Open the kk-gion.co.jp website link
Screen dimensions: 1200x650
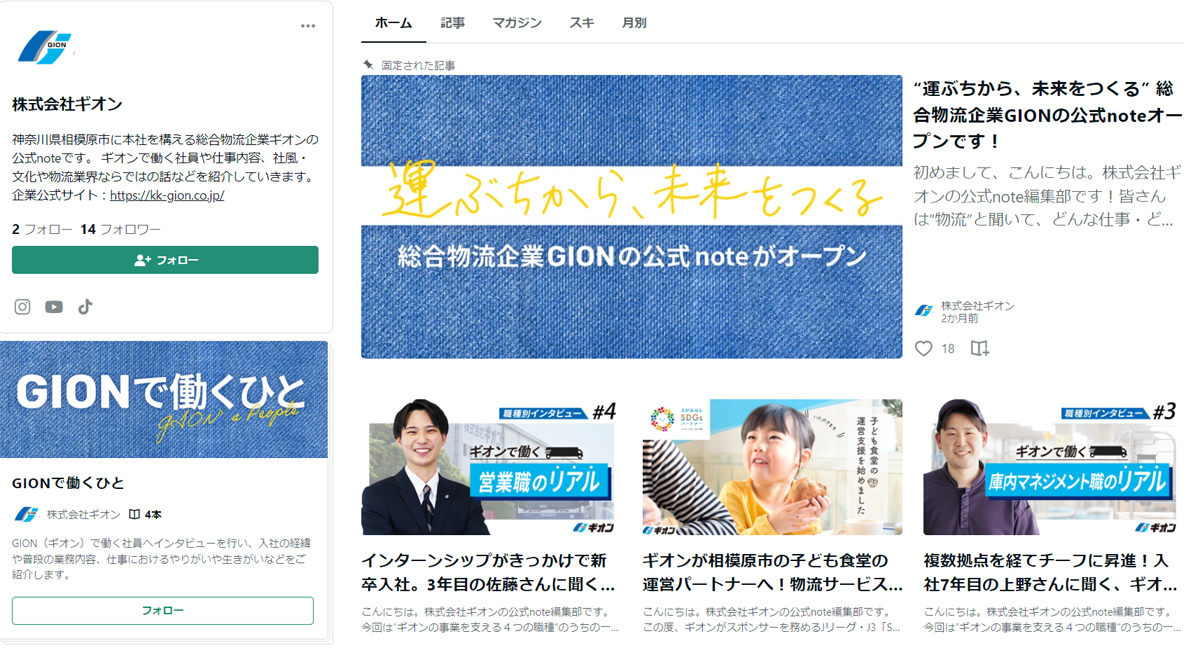(167, 195)
